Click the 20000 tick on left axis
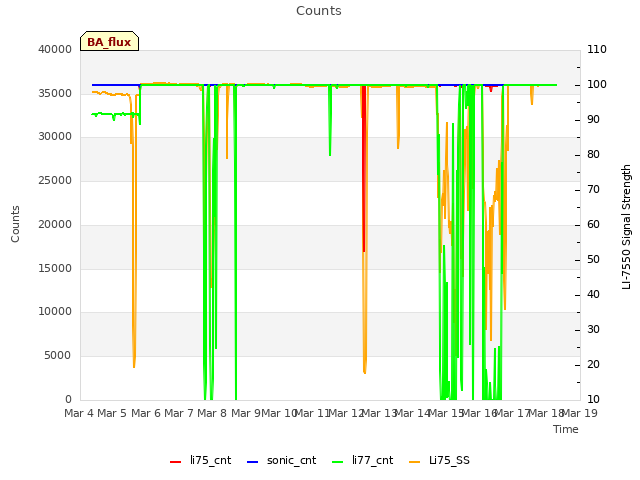Screen dimensions: 640x480 coord(55,224)
